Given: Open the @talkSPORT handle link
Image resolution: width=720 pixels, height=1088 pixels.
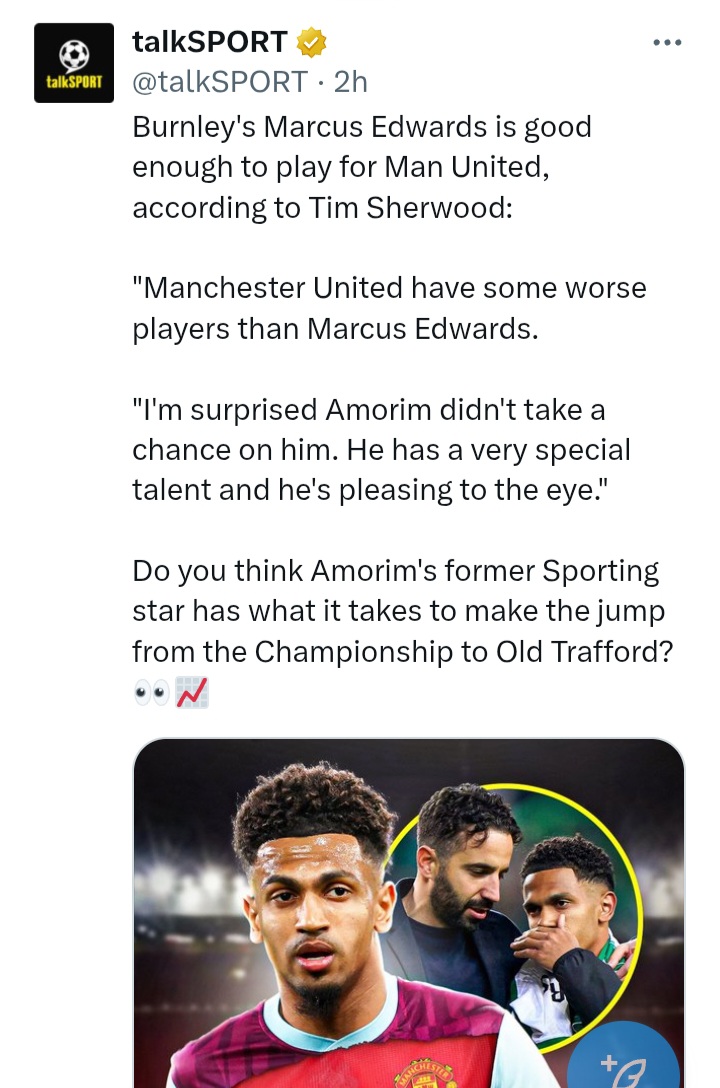Looking at the screenshot, I should pyautogui.click(x=220, y=82).
